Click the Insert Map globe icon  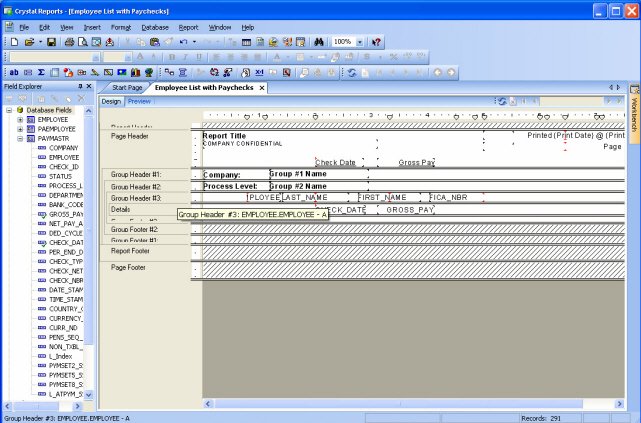(149, 72)
